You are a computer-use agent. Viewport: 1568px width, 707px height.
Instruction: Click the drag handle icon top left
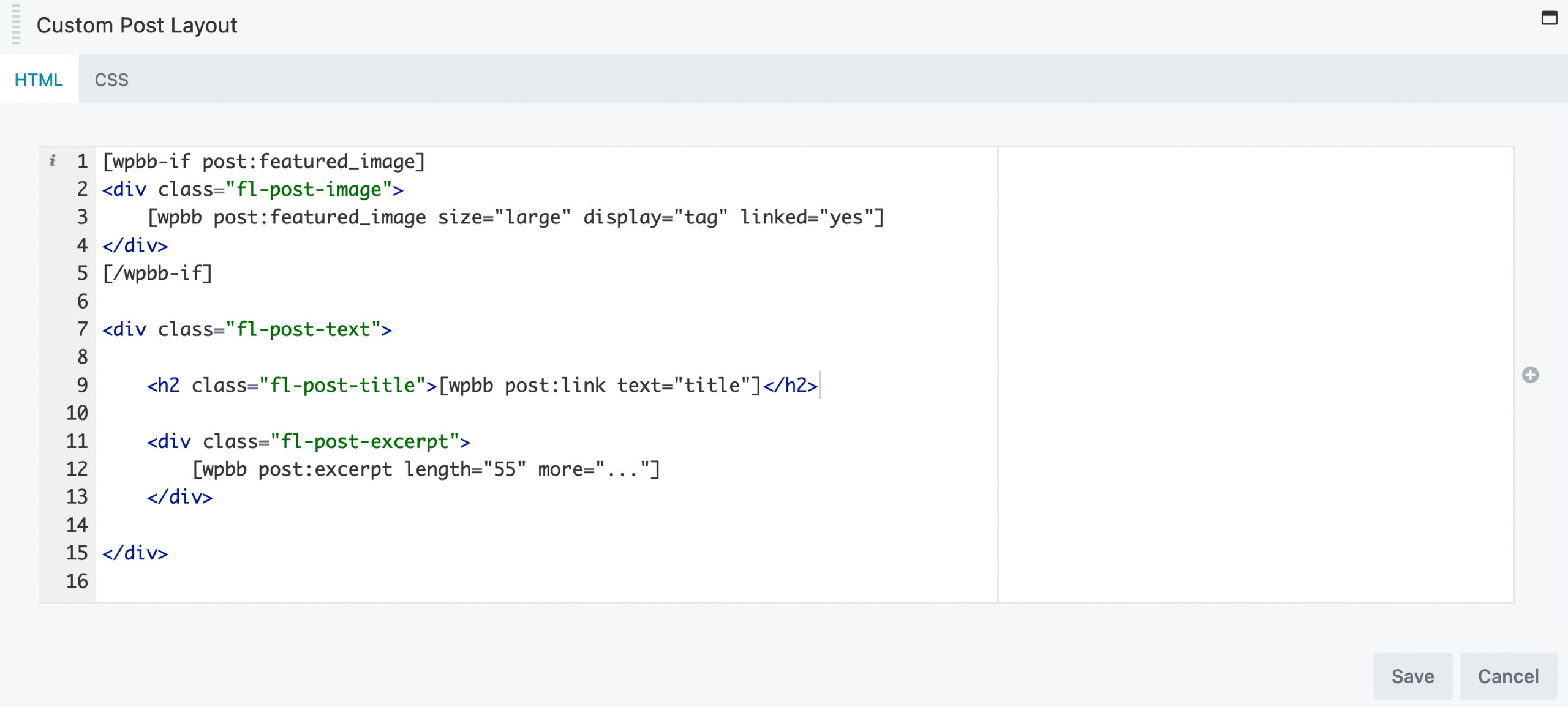click(x=14, y=24)
